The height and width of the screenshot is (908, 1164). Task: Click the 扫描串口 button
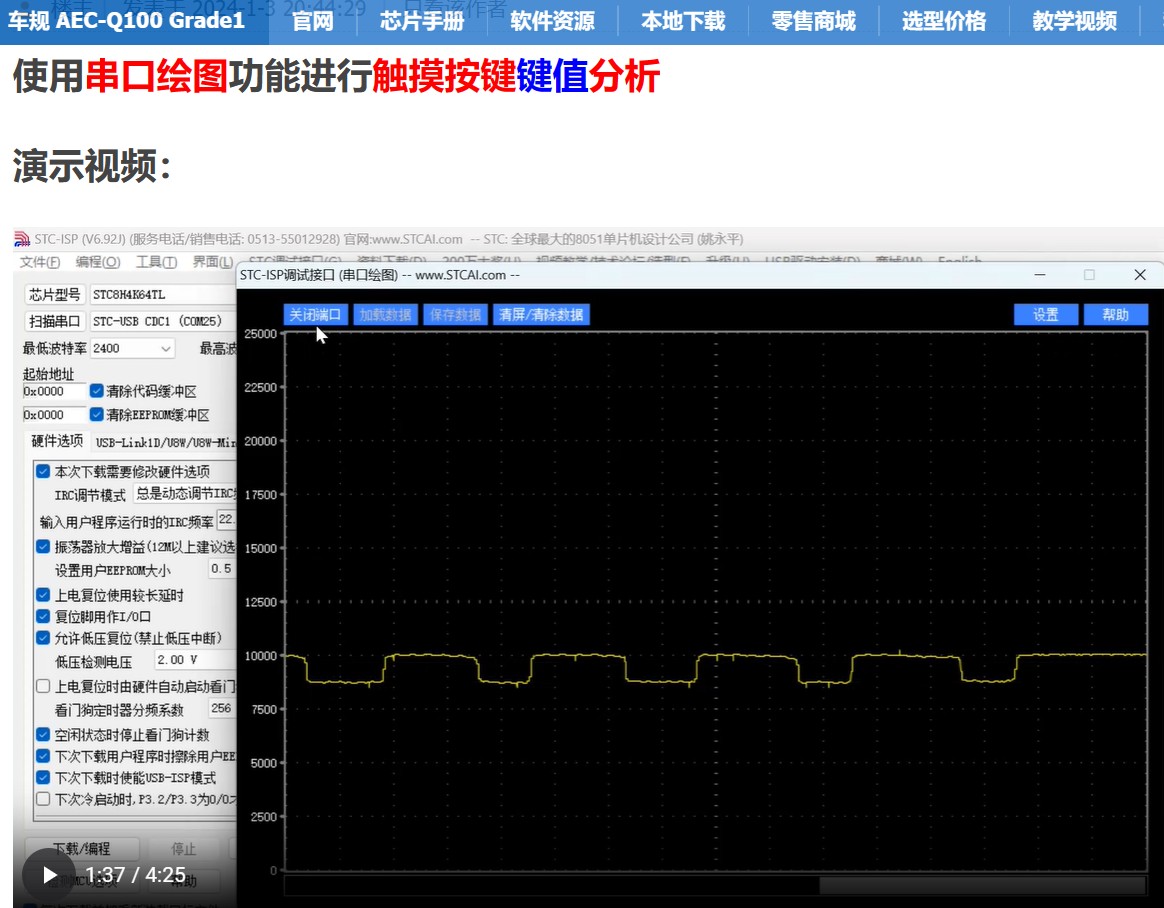(54, 321)
